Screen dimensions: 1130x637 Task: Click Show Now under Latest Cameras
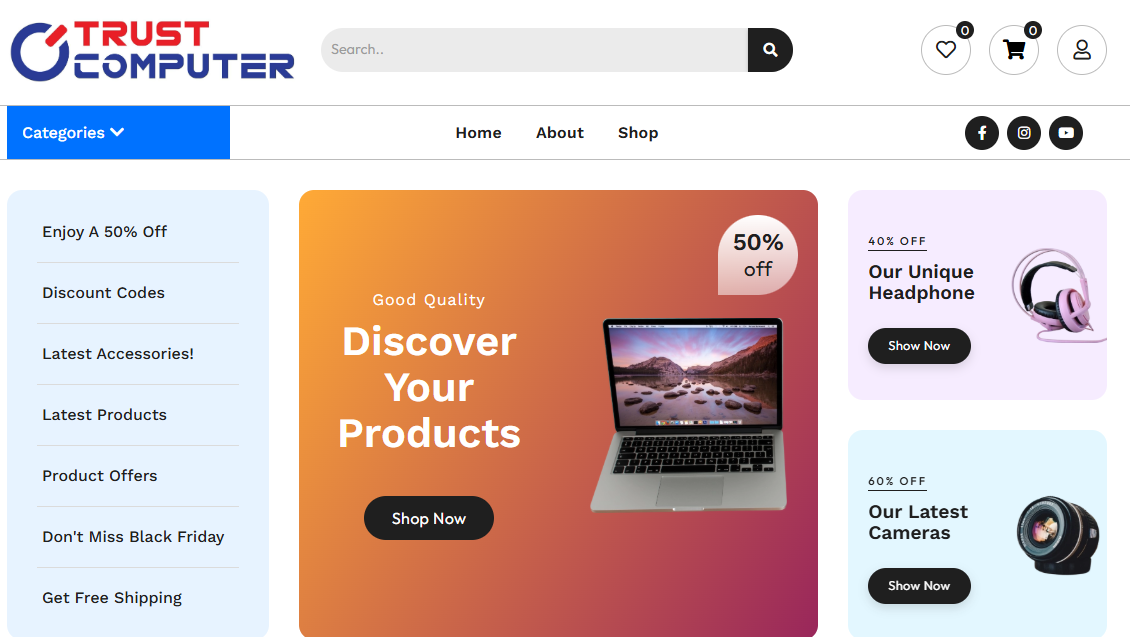919,586
